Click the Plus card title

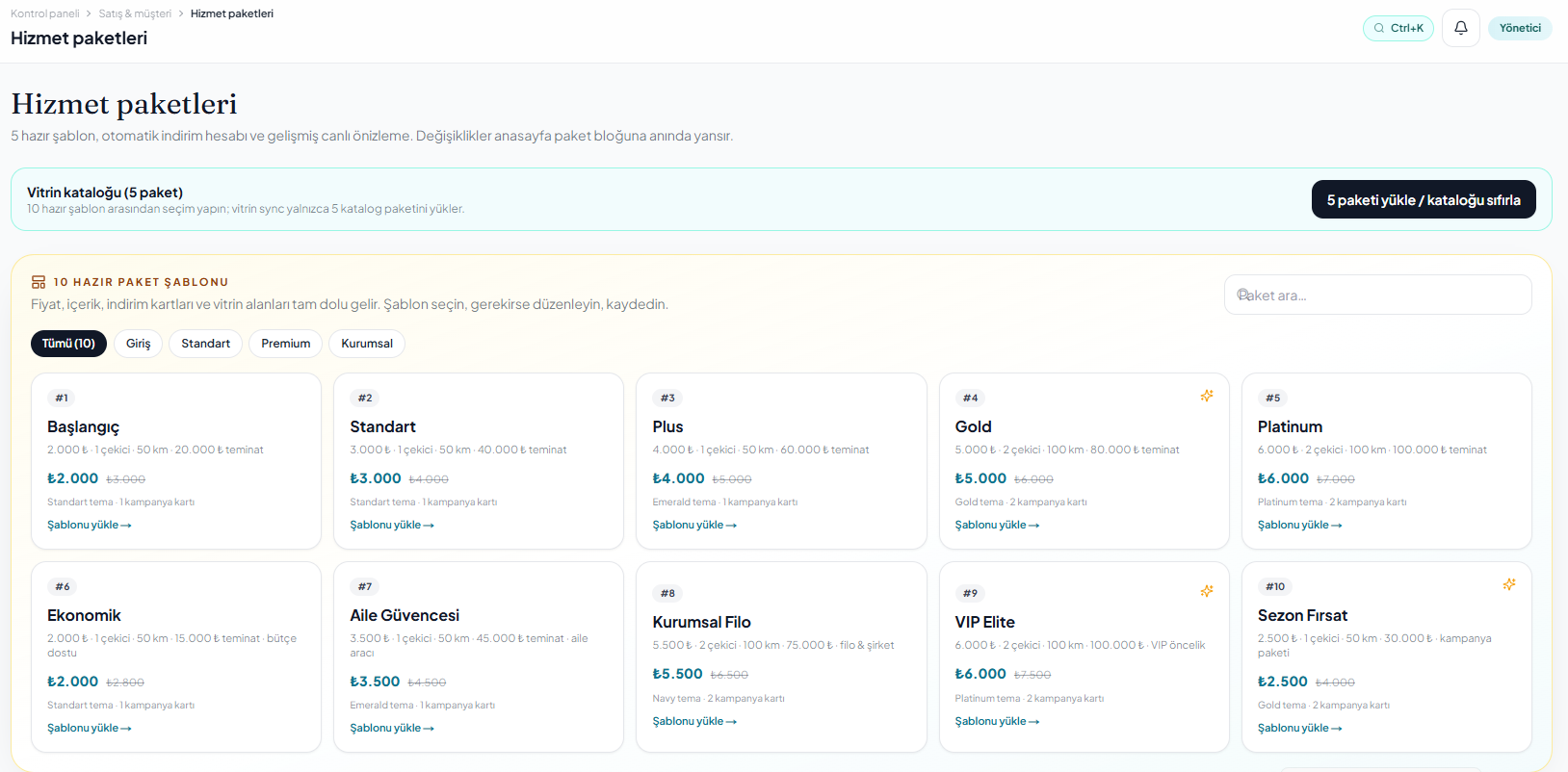coord(667,426)
